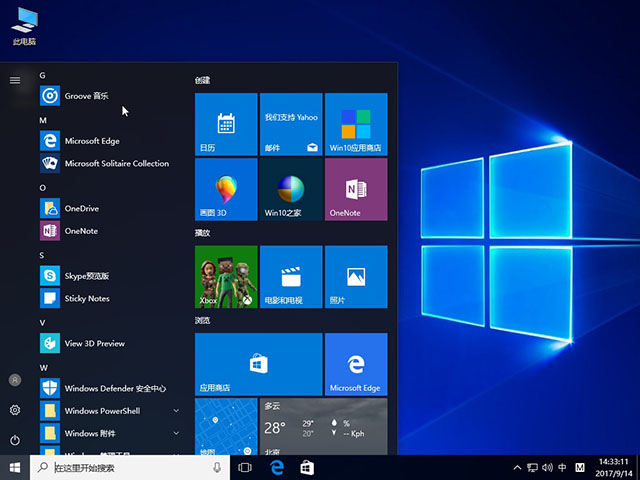Show hidden system tray icons
The height and width of the screenshot is (480, 640).
click(x=517, y=467)
